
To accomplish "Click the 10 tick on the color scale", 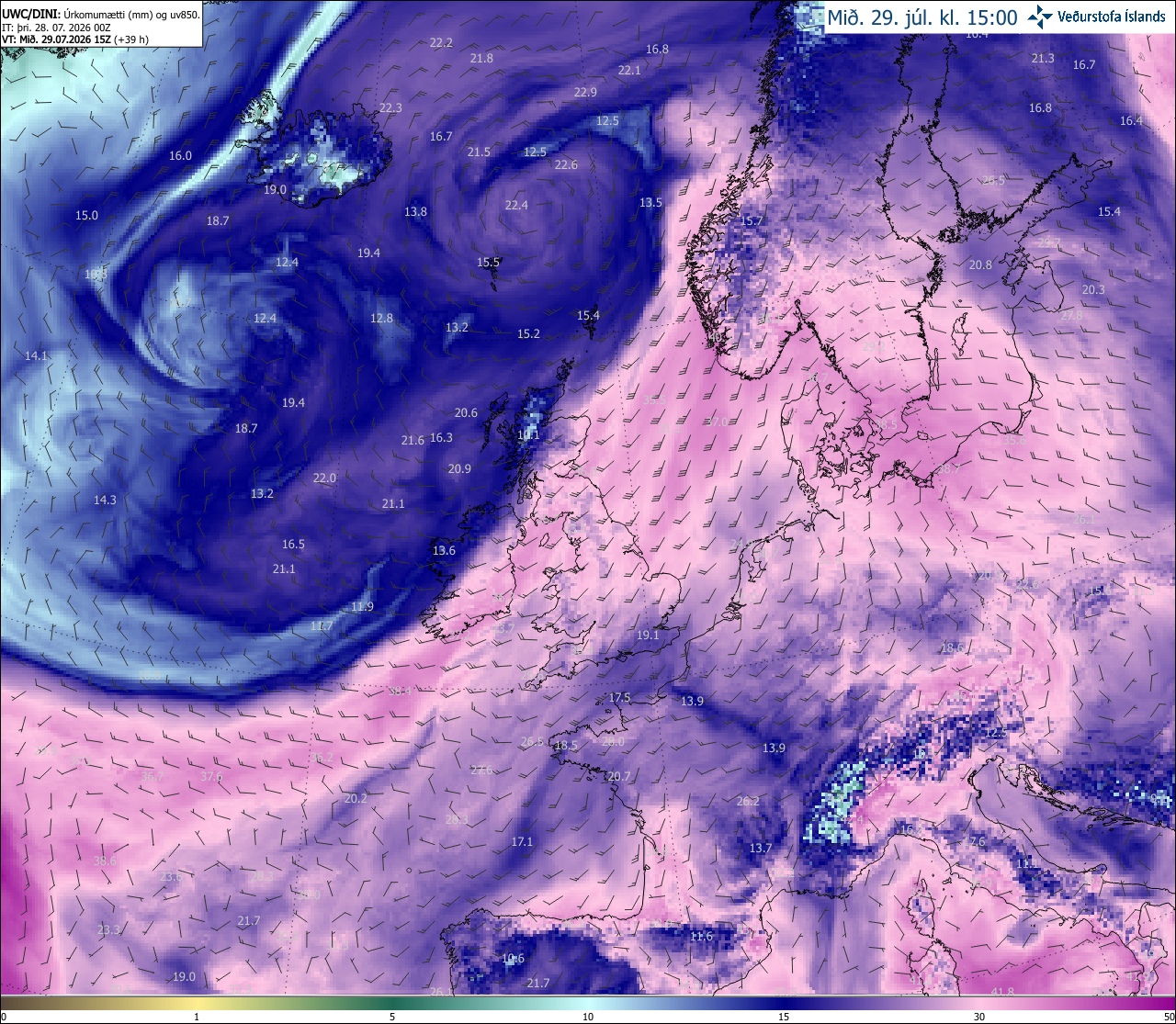I will tap(588, 1017).
